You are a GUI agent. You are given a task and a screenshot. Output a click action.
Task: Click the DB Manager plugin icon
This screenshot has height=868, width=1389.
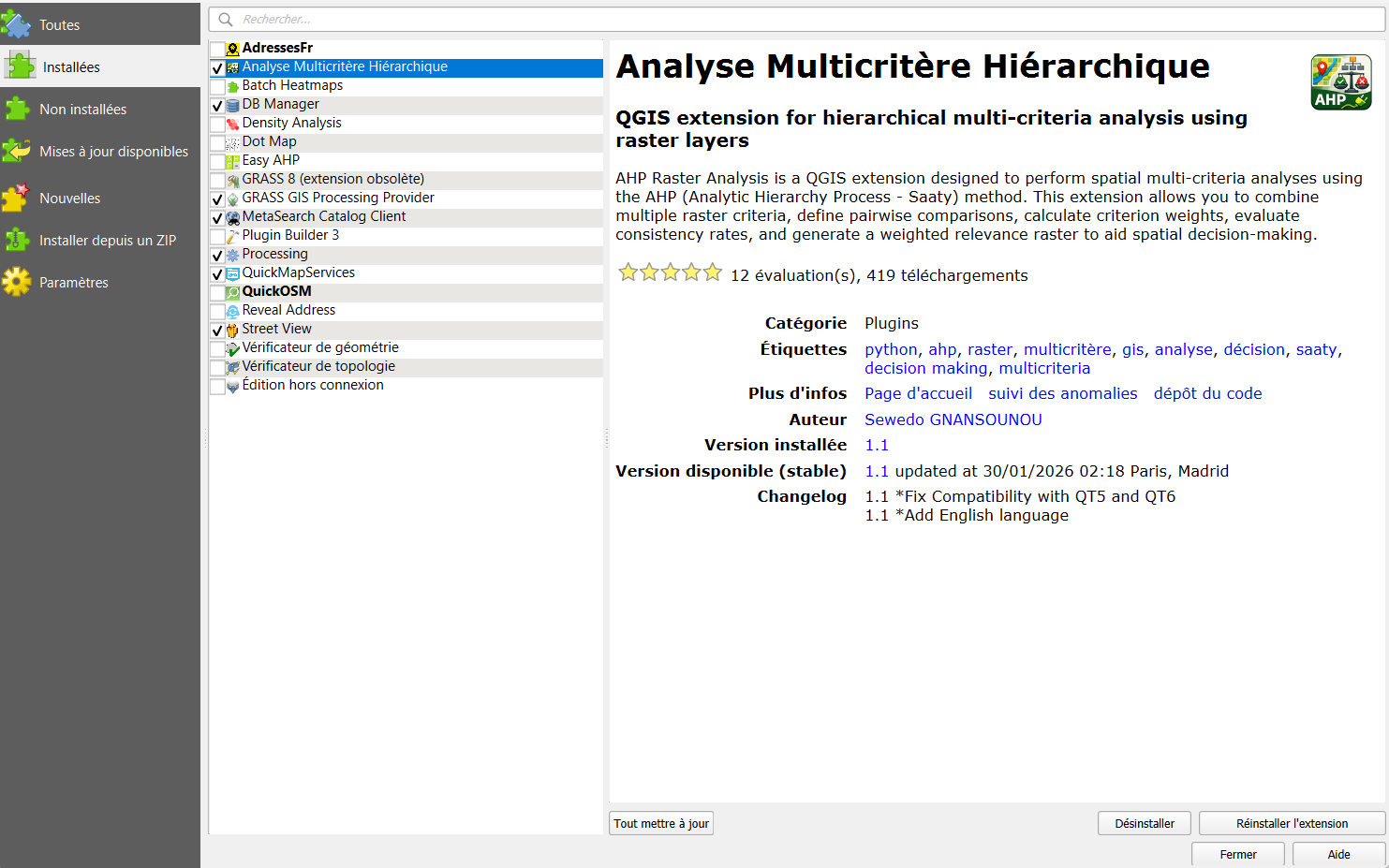point(232,105)
